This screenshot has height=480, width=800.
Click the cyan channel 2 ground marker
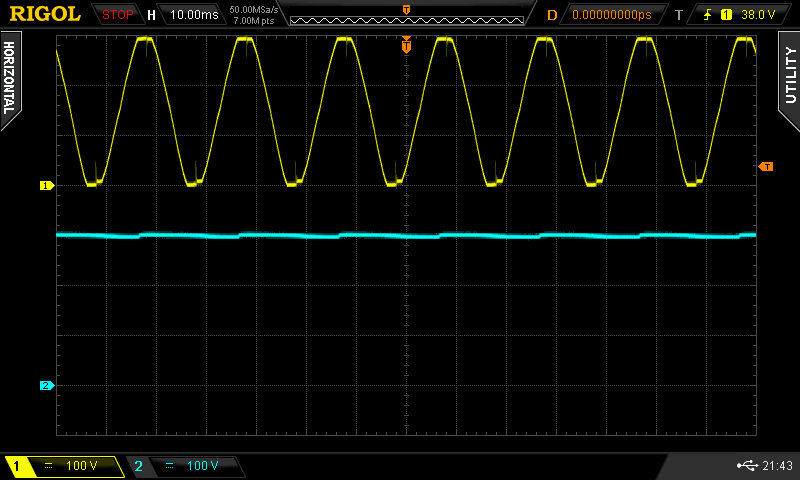46,386
